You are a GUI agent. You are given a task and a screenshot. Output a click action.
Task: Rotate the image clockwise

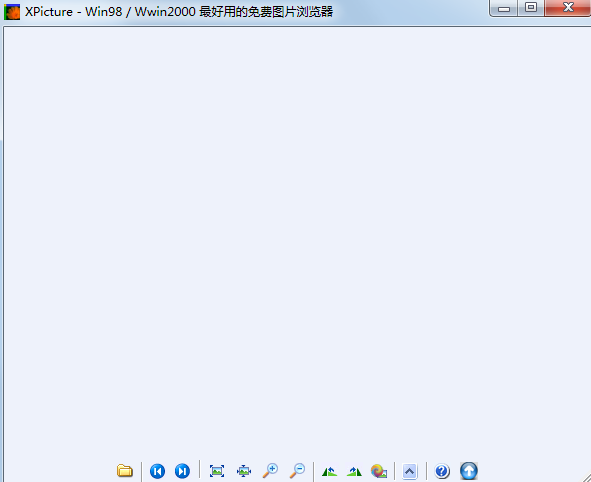(x=354, y=471)
